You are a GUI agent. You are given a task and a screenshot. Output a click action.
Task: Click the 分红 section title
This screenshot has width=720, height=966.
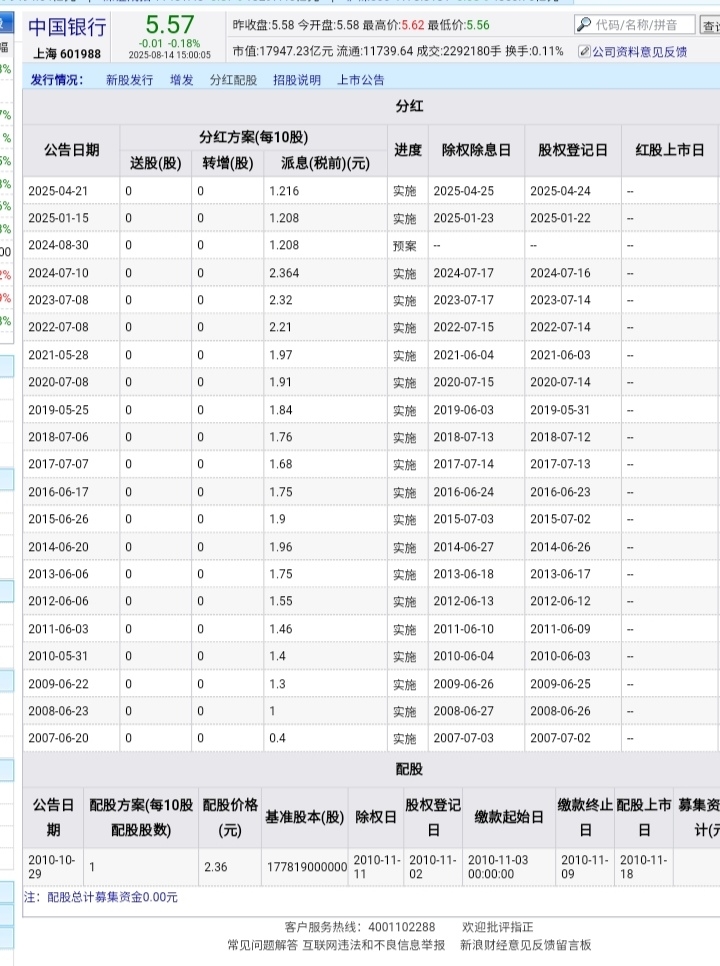[410, 106]
